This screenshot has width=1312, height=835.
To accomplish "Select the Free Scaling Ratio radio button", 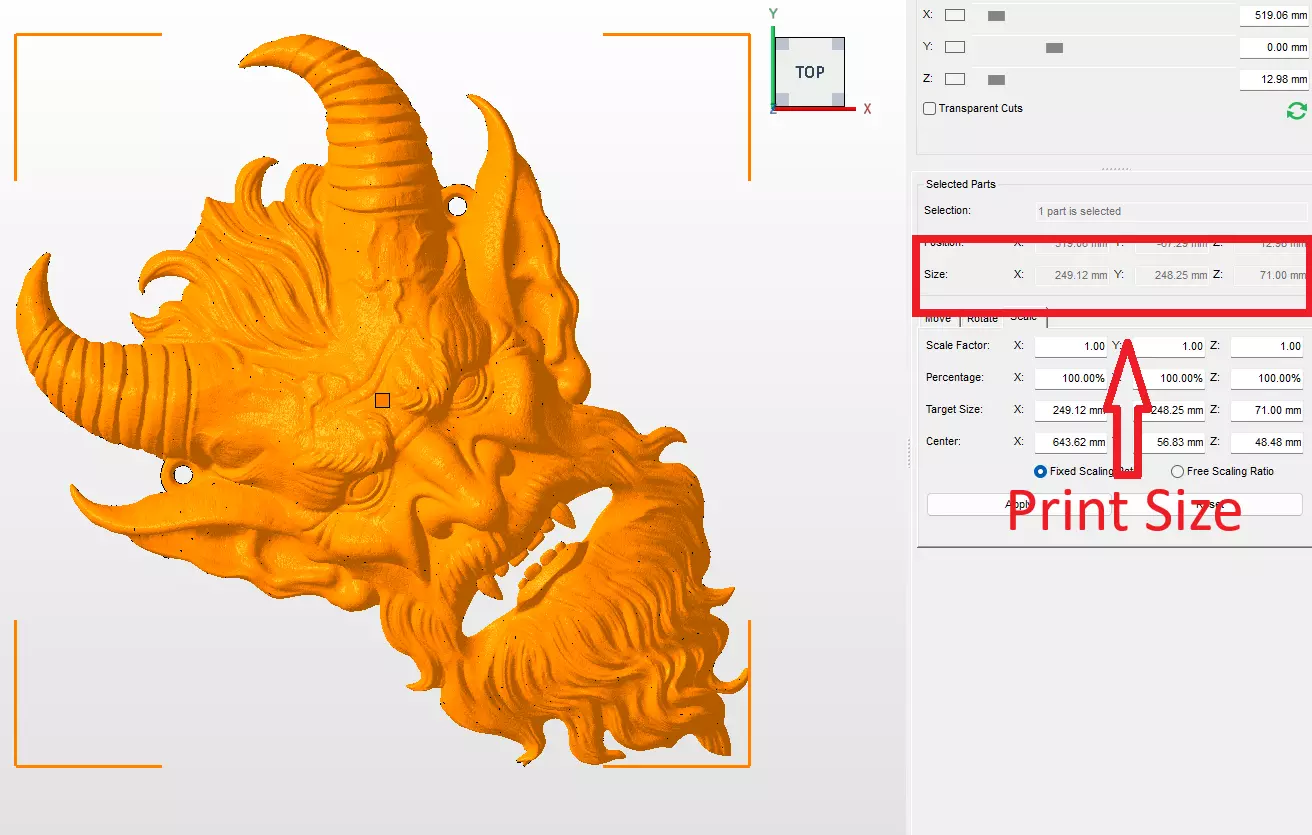I will pyautogui.click(x=1177, y=471).
